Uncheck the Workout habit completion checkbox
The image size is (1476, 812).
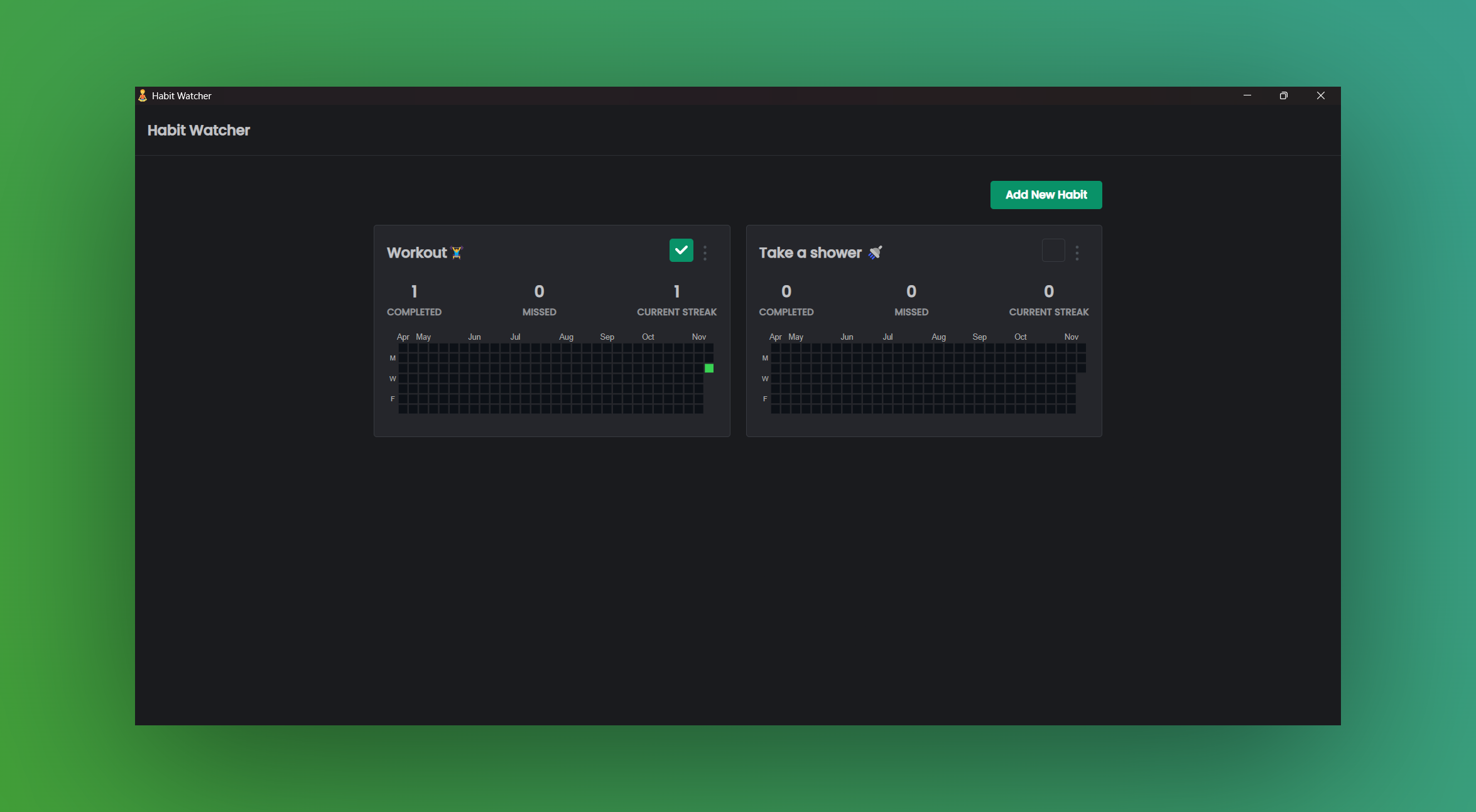pos(681,251)
